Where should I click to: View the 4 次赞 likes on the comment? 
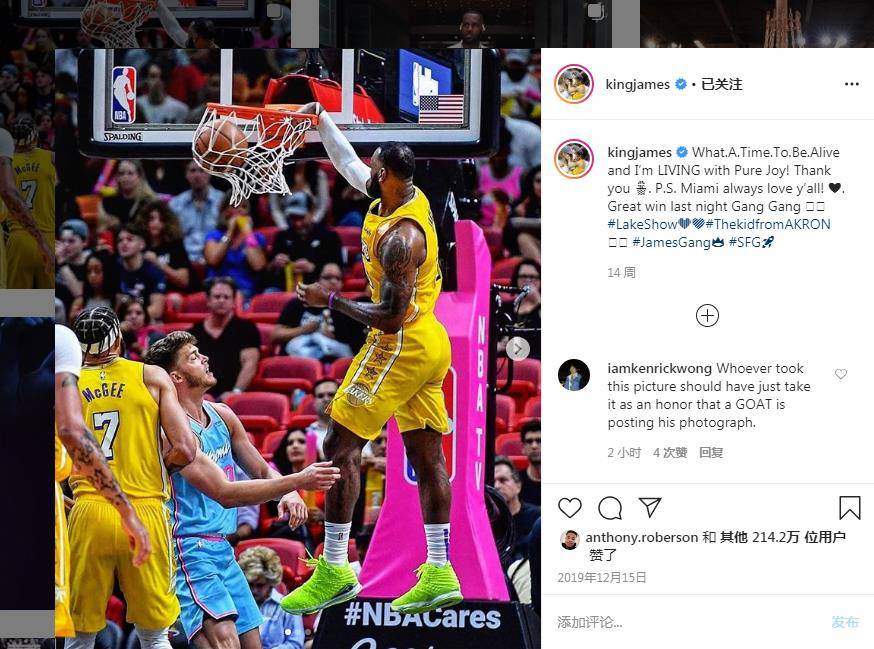coord(670,452)
